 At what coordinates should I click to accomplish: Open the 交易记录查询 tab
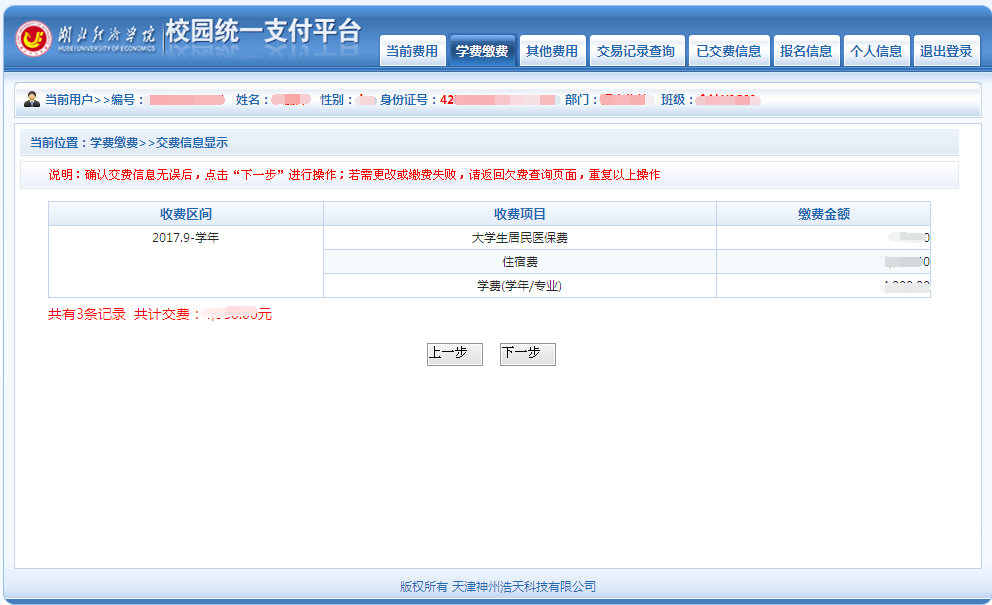[636, 51]
